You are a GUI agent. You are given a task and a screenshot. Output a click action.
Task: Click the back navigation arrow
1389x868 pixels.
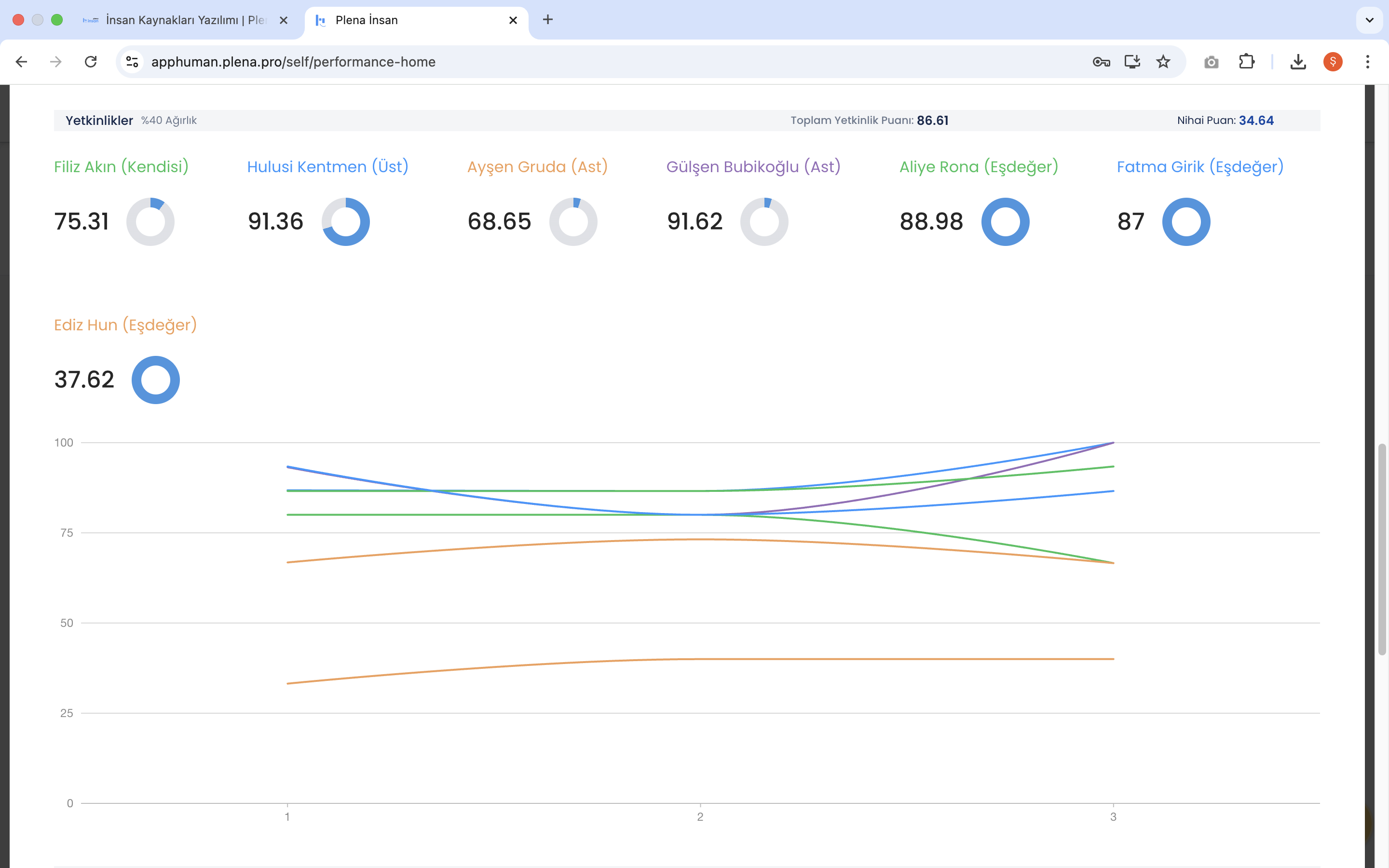[x=21, y=61]
